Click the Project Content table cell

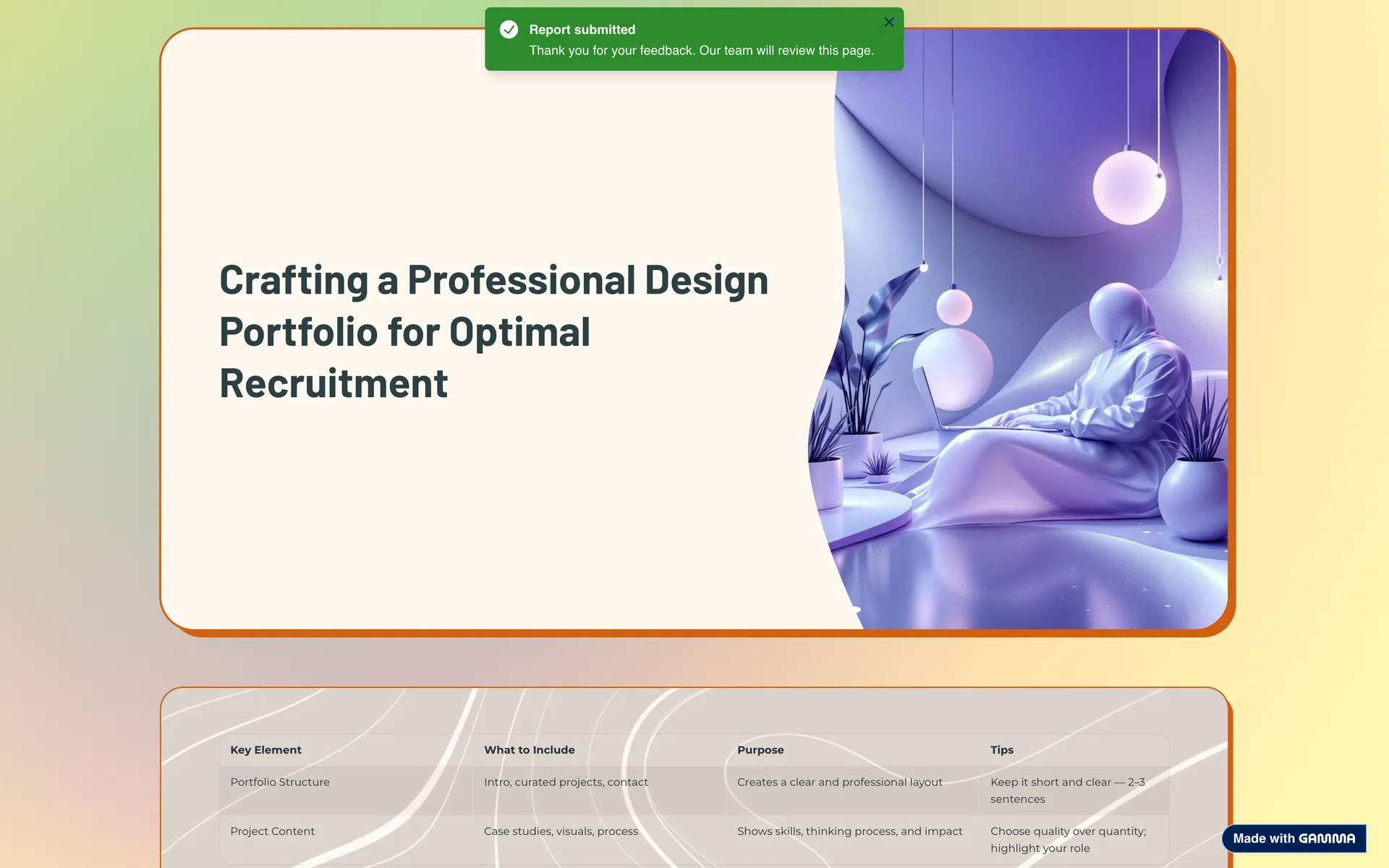[x=272, y=831]
